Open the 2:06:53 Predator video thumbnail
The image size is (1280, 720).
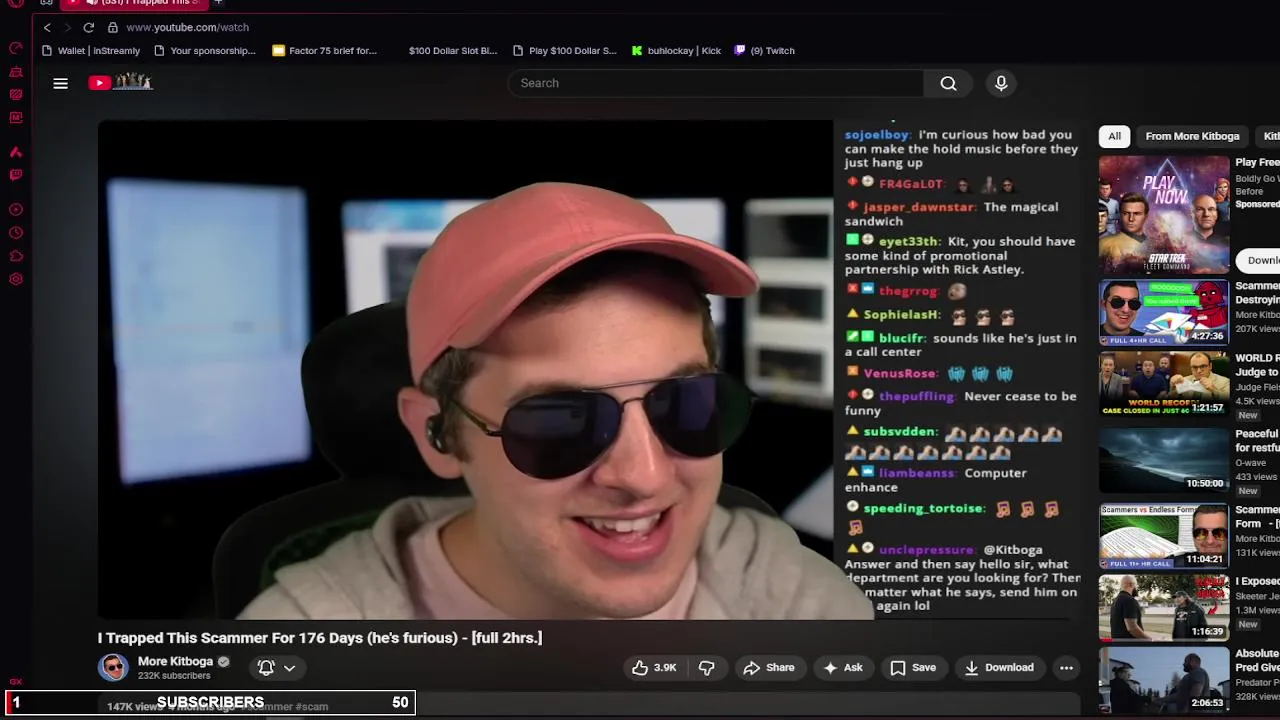[x=1164, y=679]
